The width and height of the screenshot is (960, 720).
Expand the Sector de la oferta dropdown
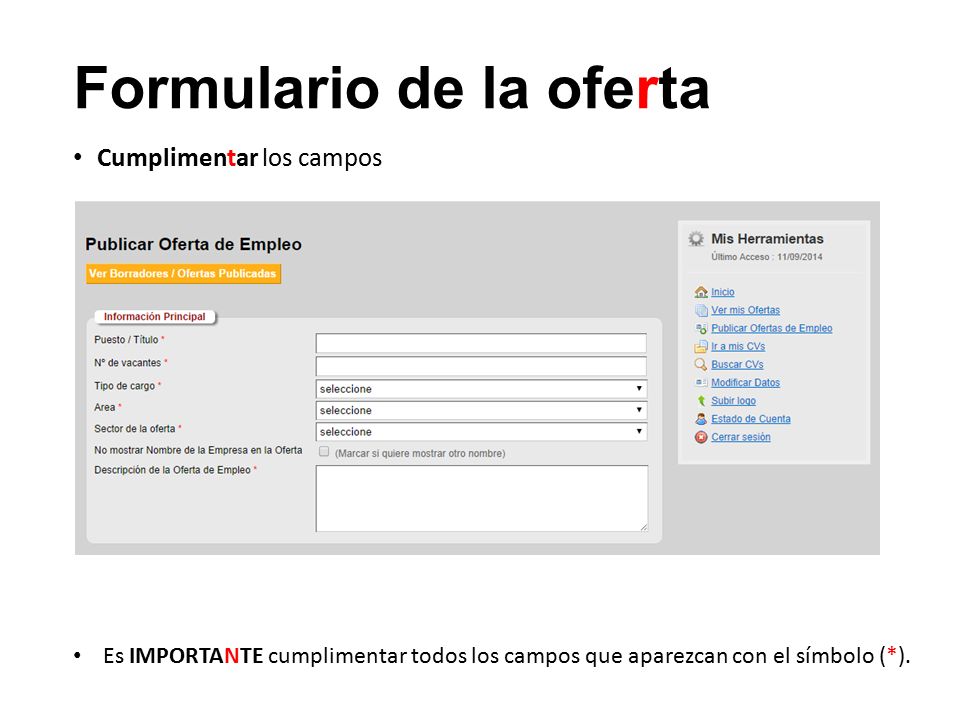tap(481, 432)
